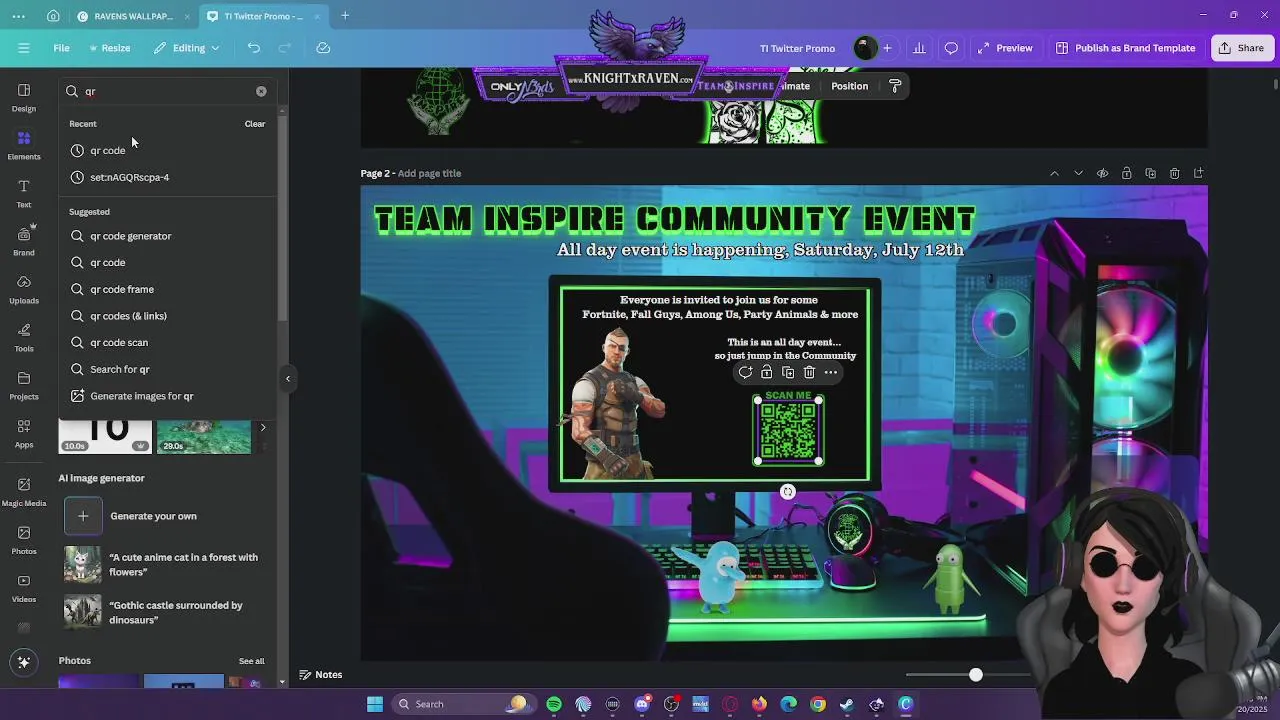
Task: Select recent search 'set:nAGQRscpa-4'
Action: [166, 177]
